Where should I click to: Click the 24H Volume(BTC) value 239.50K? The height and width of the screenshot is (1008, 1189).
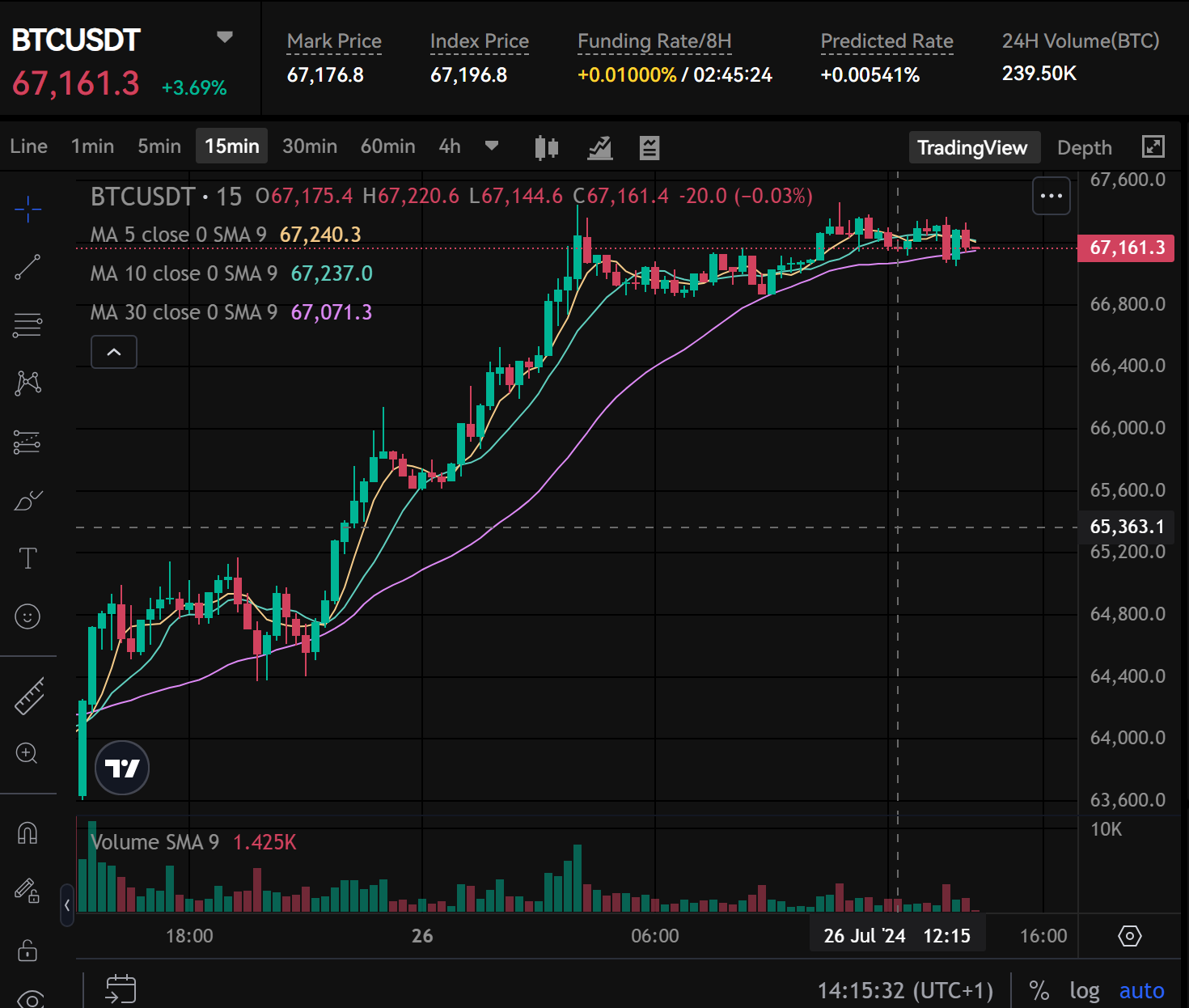[x=1039, y=74]
